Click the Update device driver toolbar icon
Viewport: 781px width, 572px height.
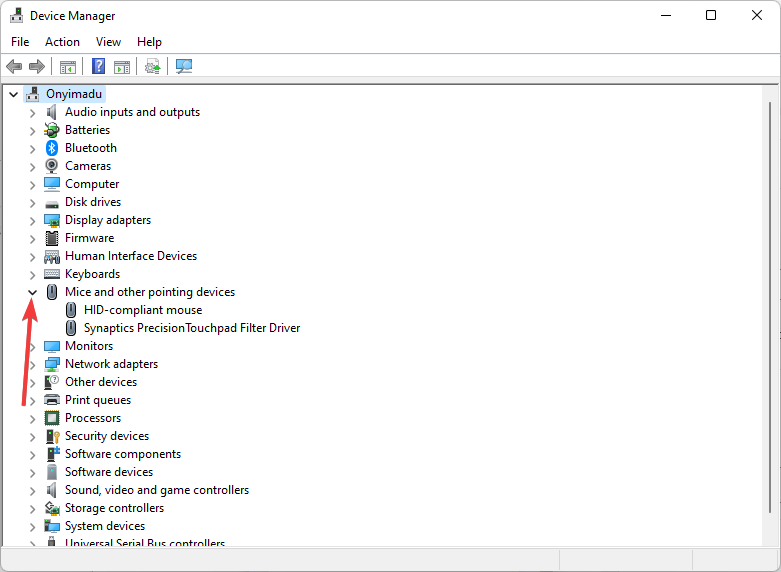pos(152,67)
